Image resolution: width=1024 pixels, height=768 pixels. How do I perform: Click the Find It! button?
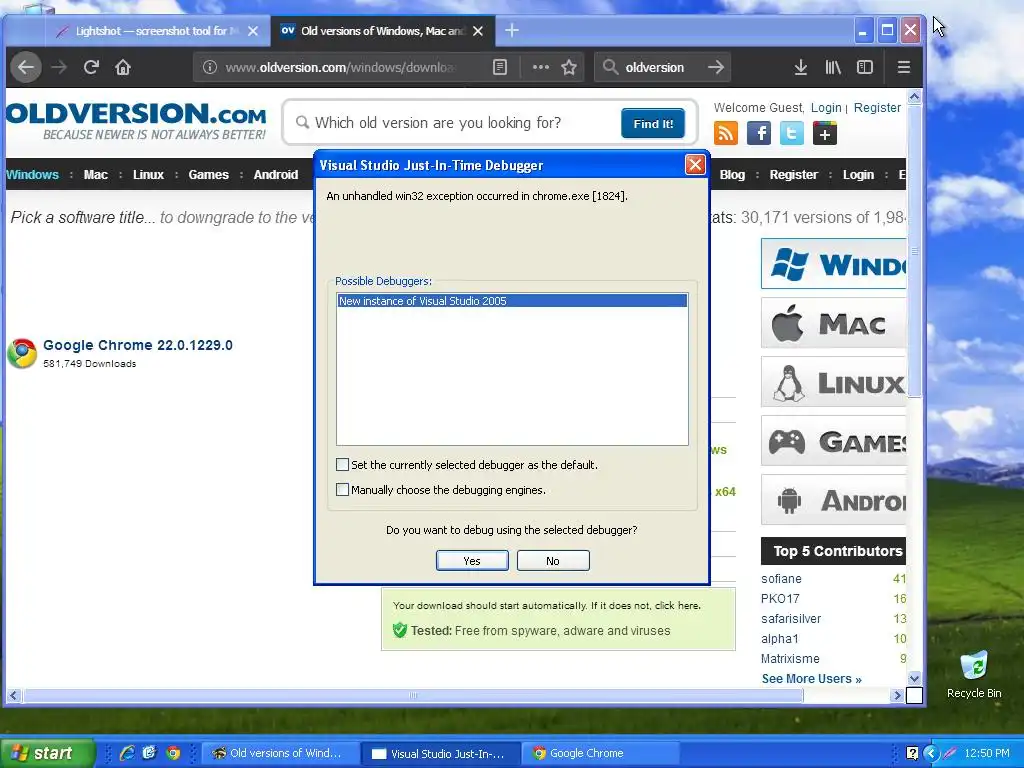653,123
